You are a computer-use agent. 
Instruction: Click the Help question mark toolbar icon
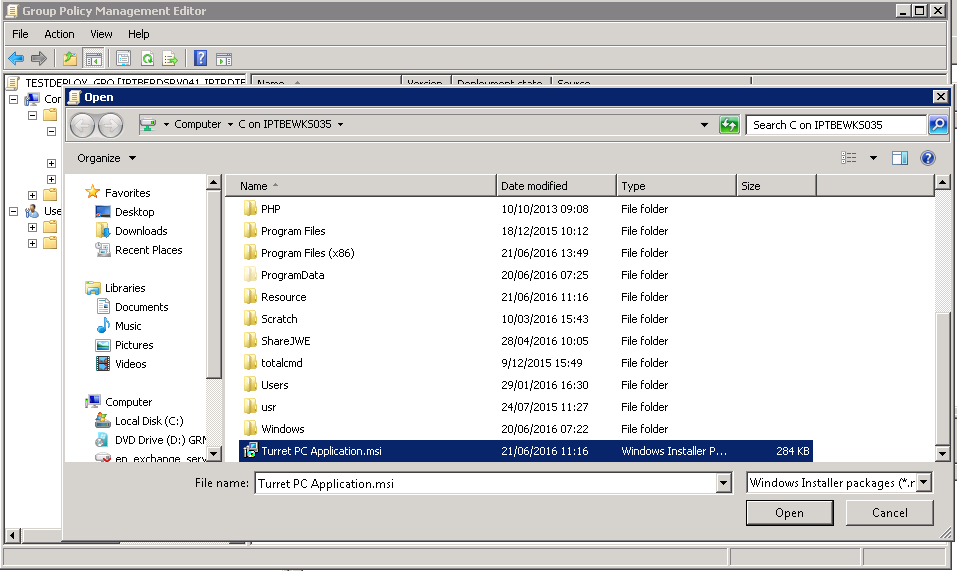(x=200, y=59)
